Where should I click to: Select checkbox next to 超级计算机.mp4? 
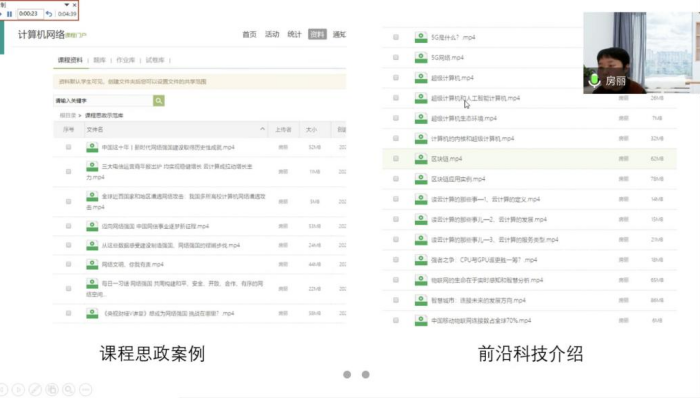(396, 78)
